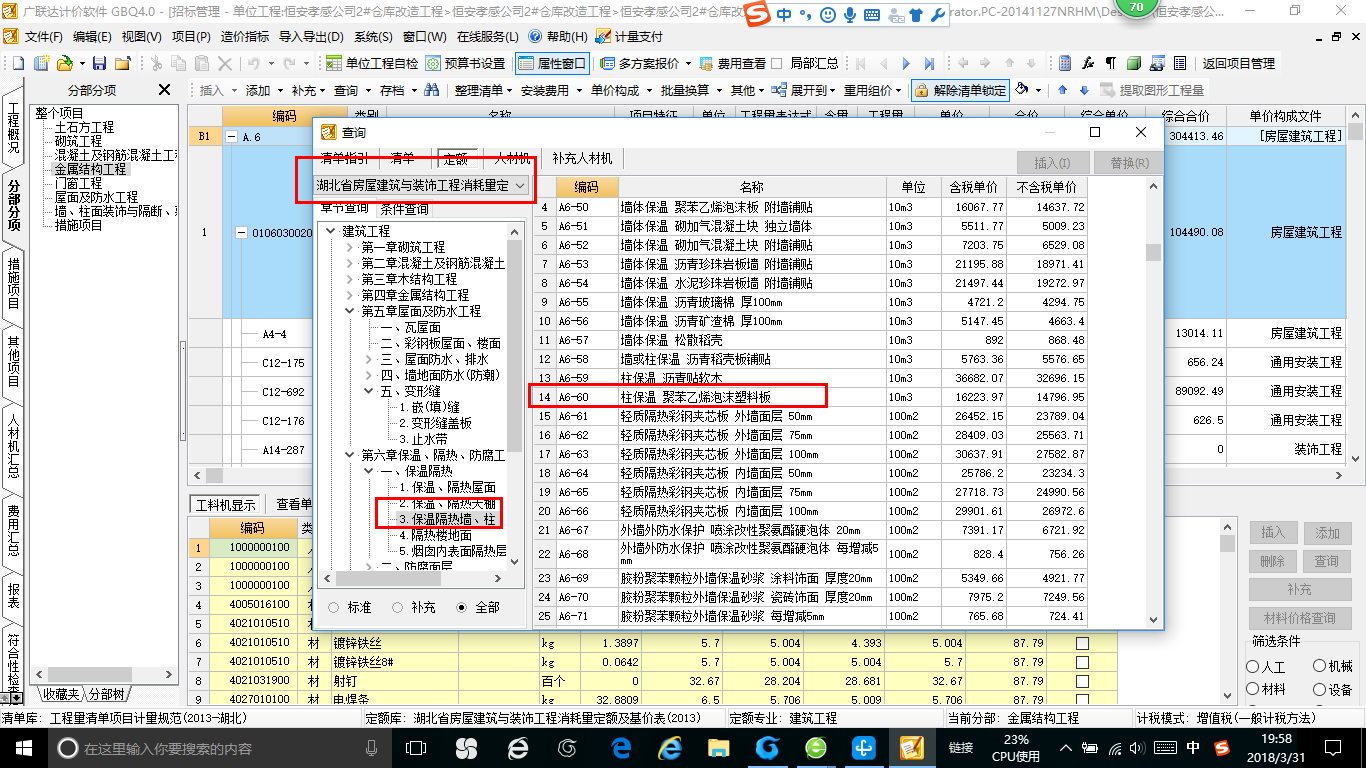The image size is (1366, 768).
Task: Click the paint bucket fill color icon
Action: point(1022,90)
